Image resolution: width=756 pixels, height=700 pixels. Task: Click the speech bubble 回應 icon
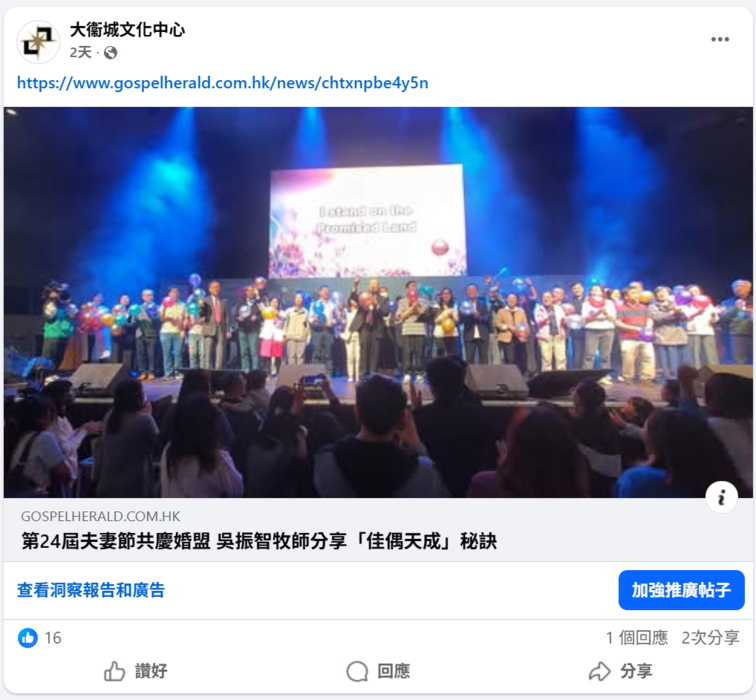click(357, 671)
